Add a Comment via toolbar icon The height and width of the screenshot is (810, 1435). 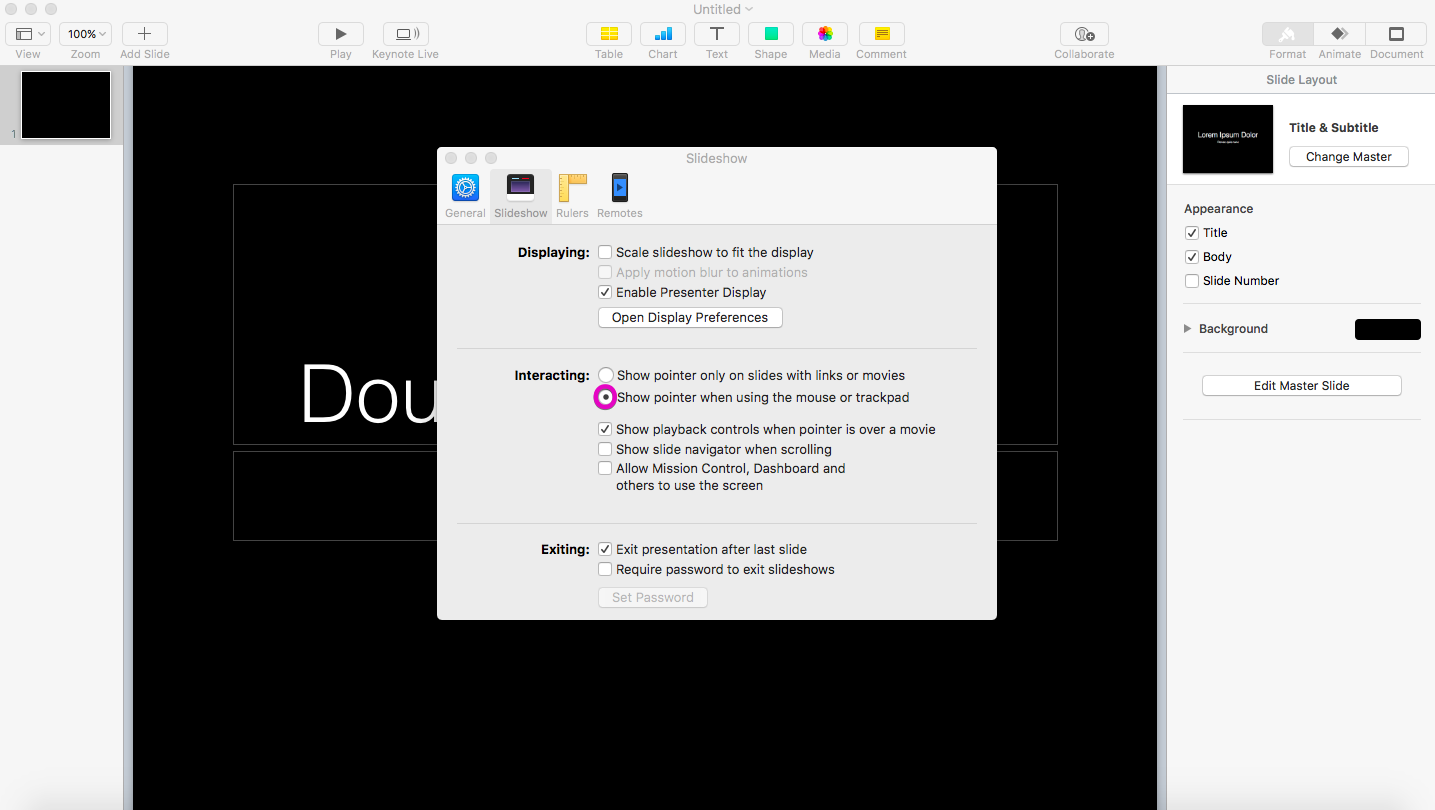point(881,34)
